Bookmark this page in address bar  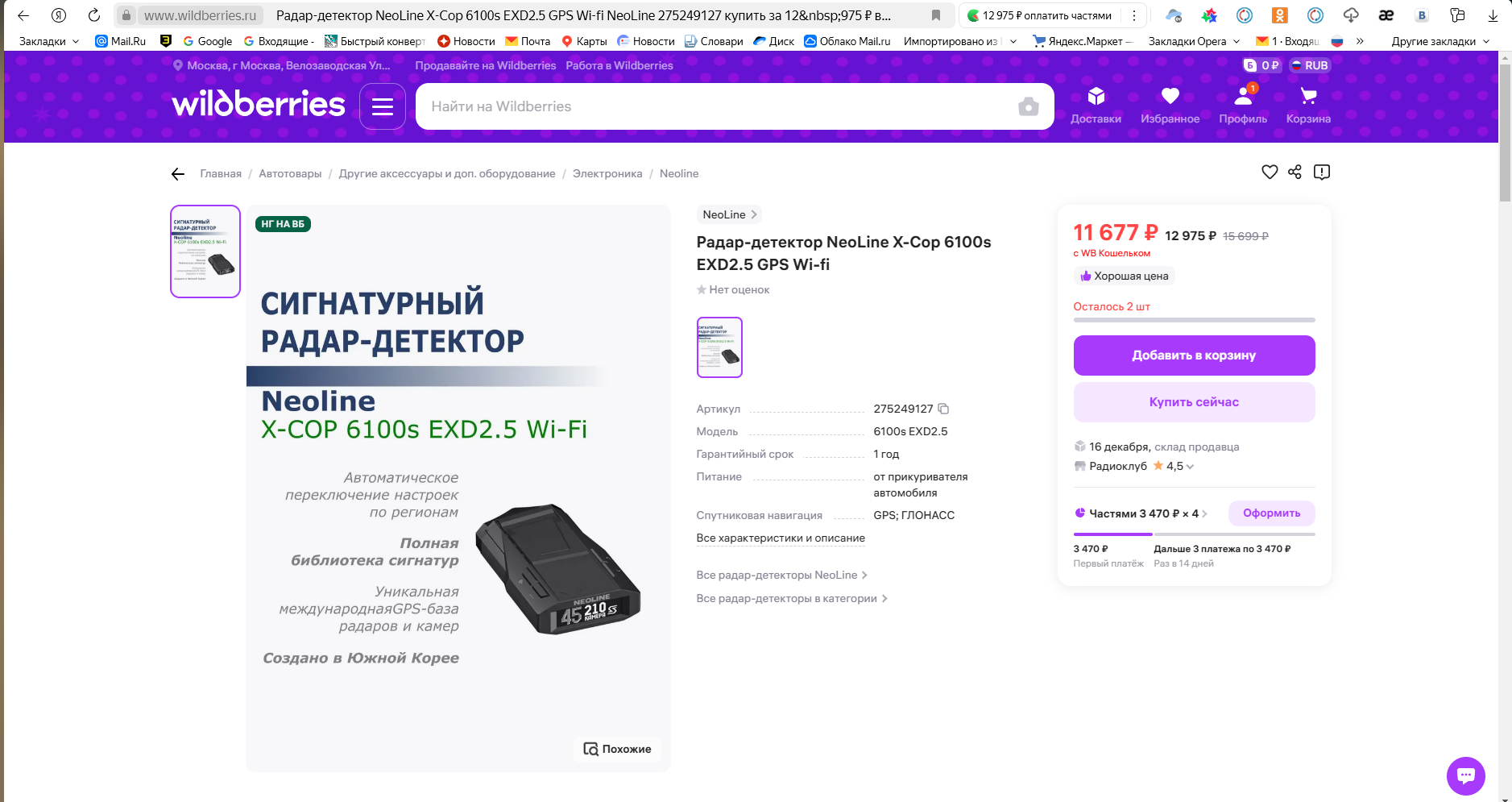(x=936, y=15)
